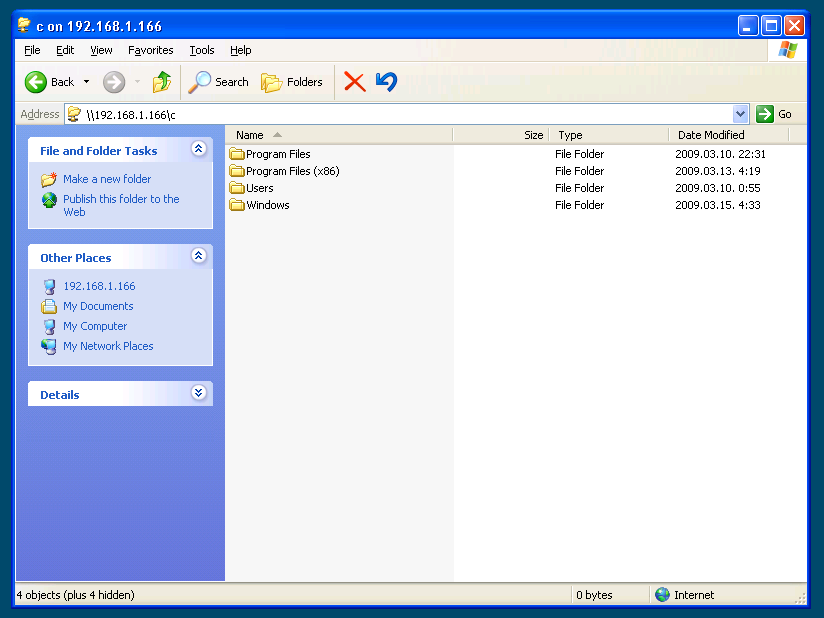Click the address field showing \\192.168.1.166\c
The image size is (824, 618).
400,114
